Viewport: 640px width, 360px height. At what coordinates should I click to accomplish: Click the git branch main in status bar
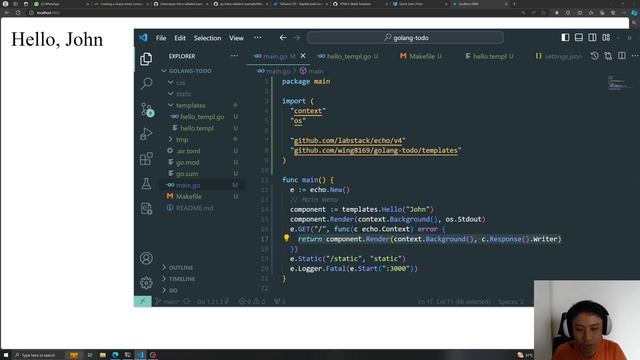pos(167,301)
